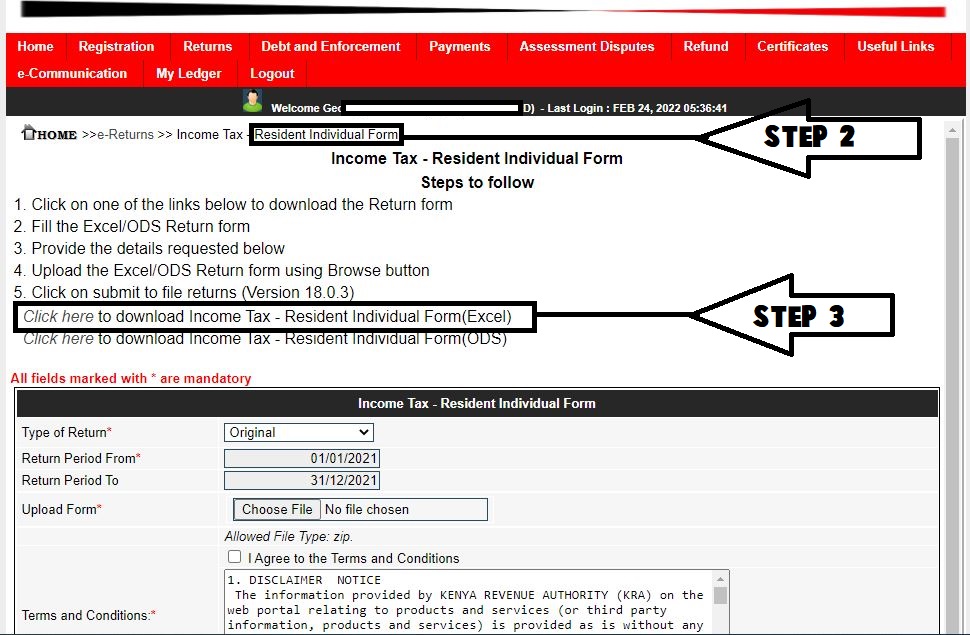The width and height of the screenshot is (970, 635).
Task: Open the Payments menu
Action: (460, 46)
